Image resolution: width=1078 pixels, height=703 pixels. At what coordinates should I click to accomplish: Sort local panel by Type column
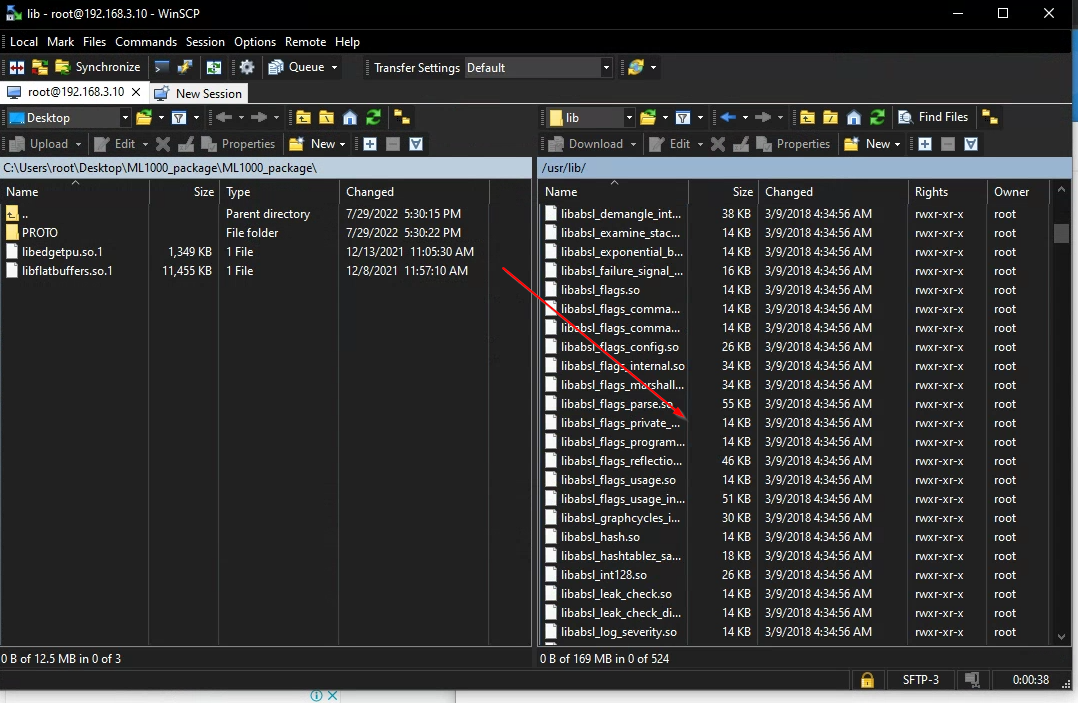click(x=278, y=192)
